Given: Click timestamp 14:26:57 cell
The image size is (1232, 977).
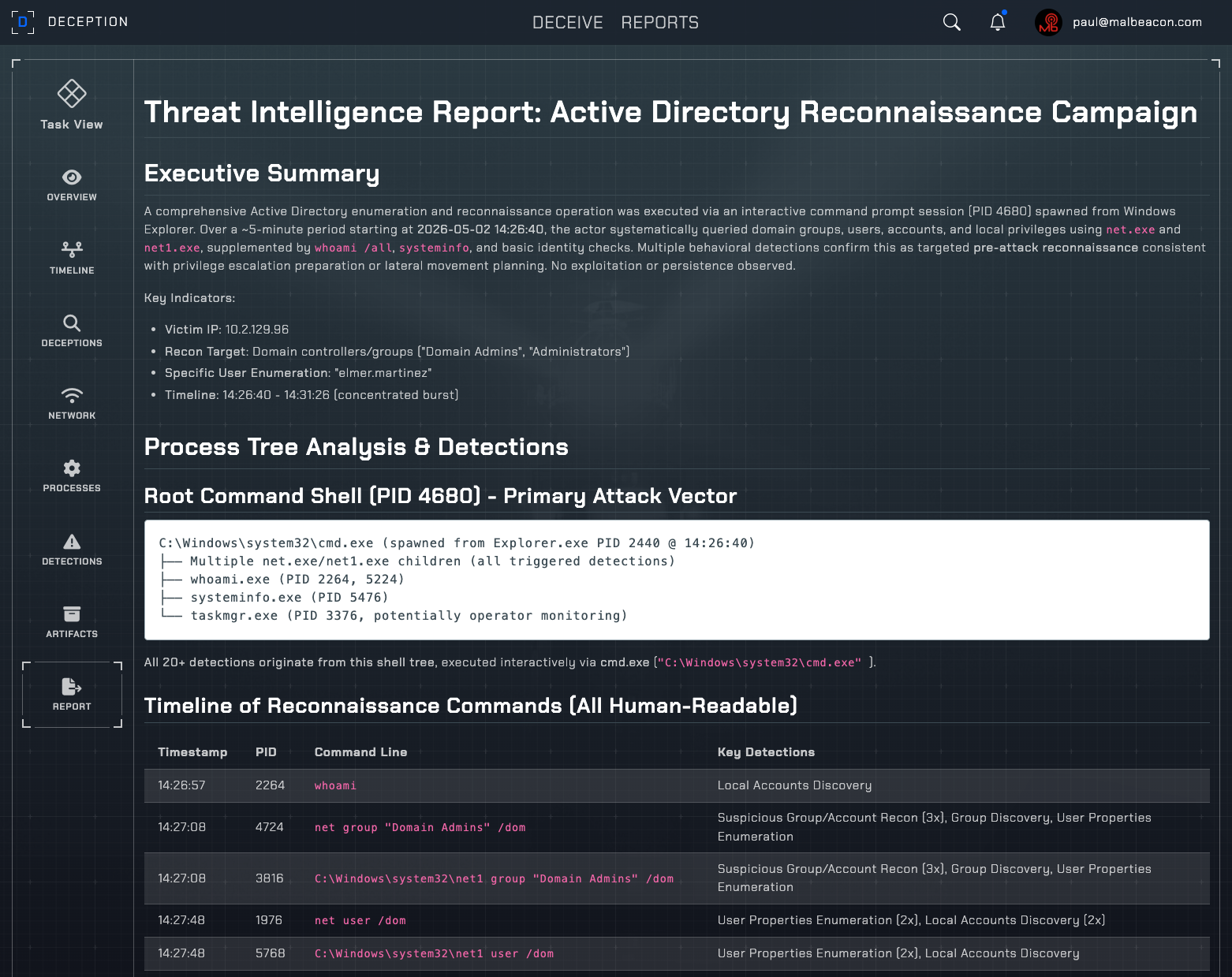Looking at the screenshot, I should (181, 785).
